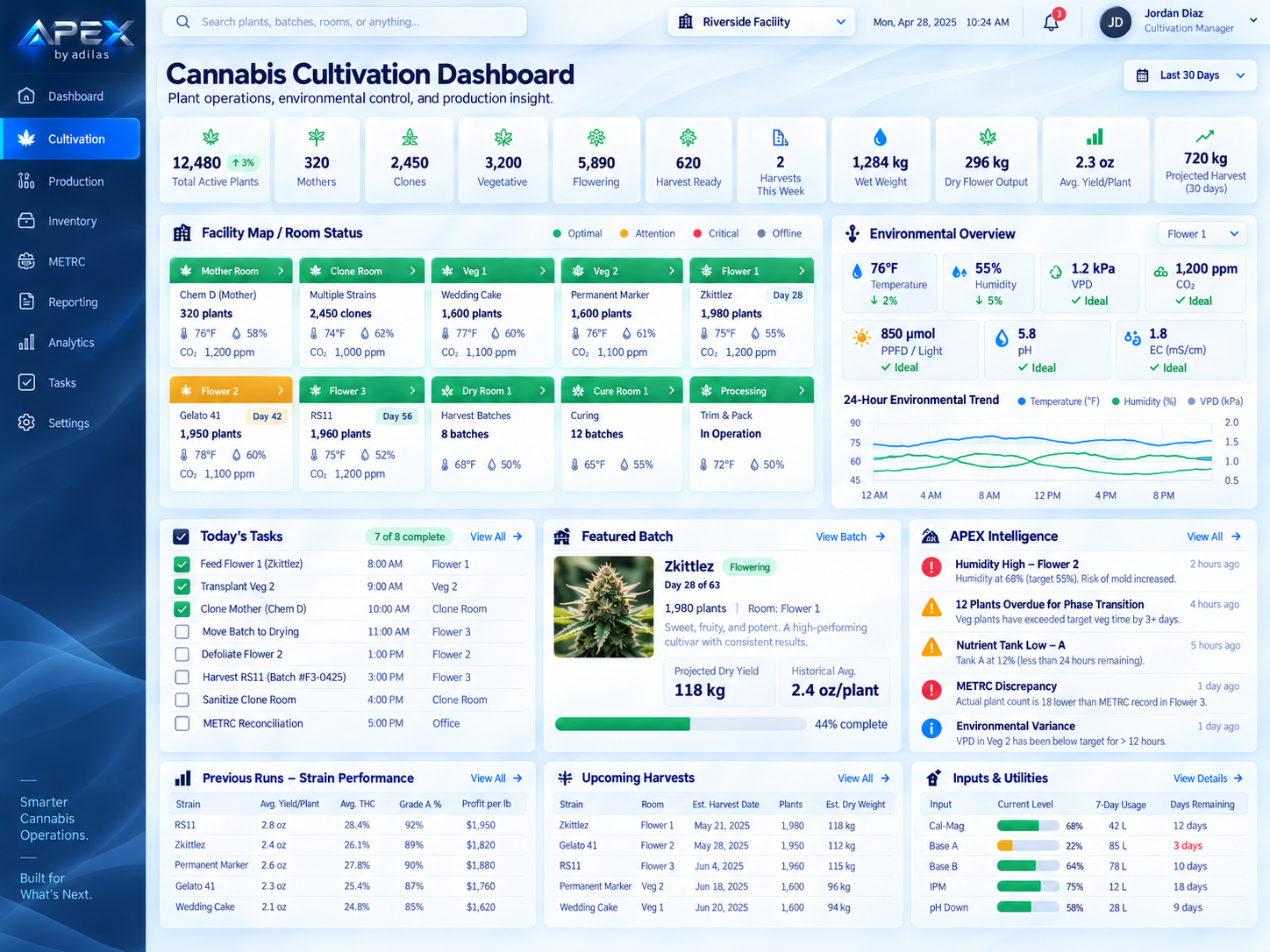Expand the Mother Room card chevron
This screenshot has height=952, width=1270.
(x=281, y=271)
